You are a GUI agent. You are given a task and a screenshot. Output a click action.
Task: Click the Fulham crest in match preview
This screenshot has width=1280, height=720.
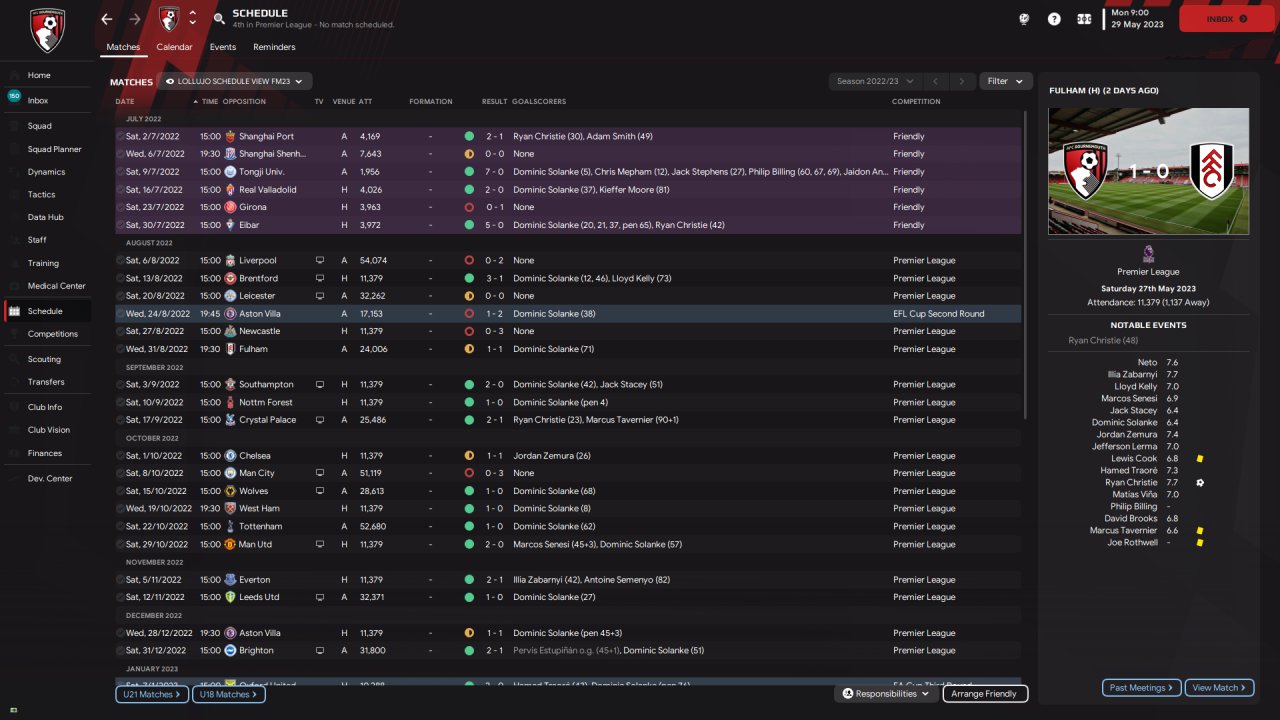click(x=1211, y=171)
